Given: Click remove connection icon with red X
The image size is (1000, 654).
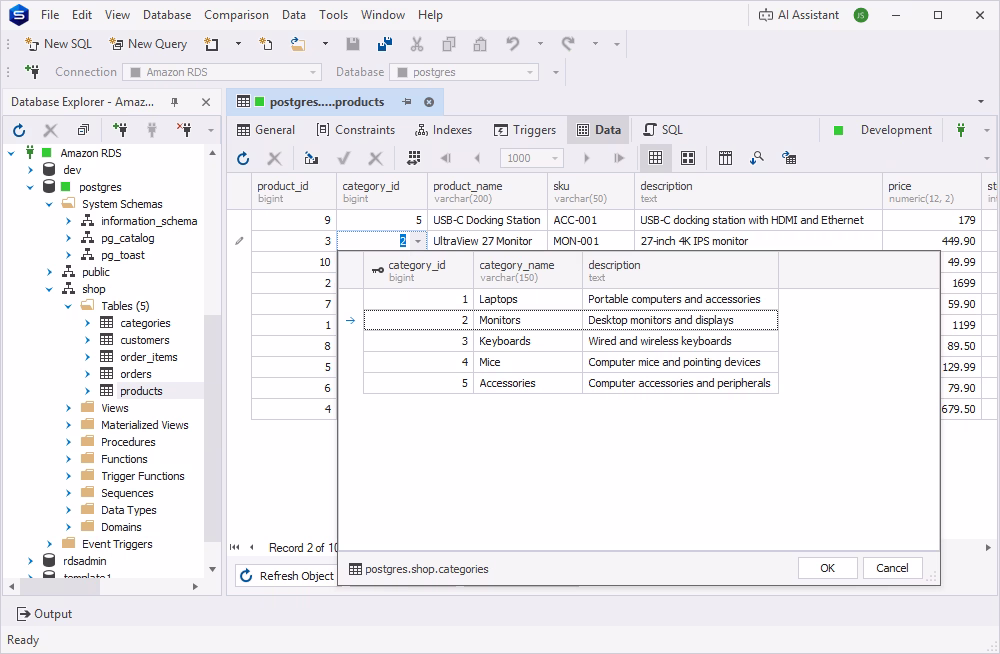Looking at the screenshot, I should (x=184, y=130).
